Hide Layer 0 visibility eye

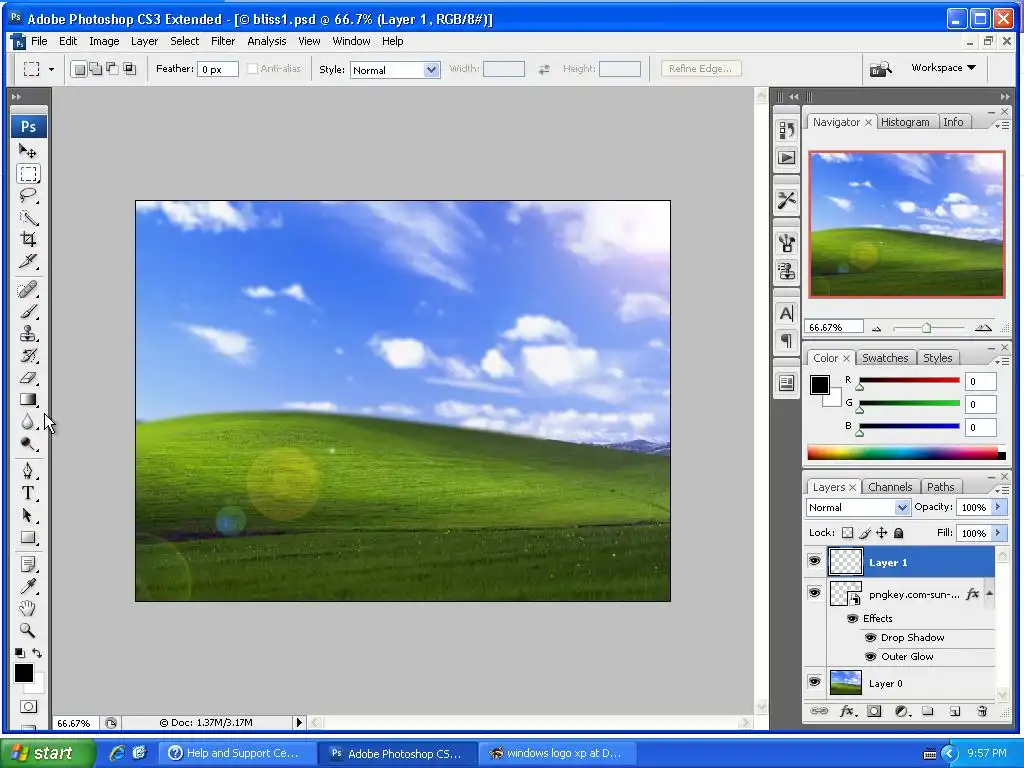814,682
